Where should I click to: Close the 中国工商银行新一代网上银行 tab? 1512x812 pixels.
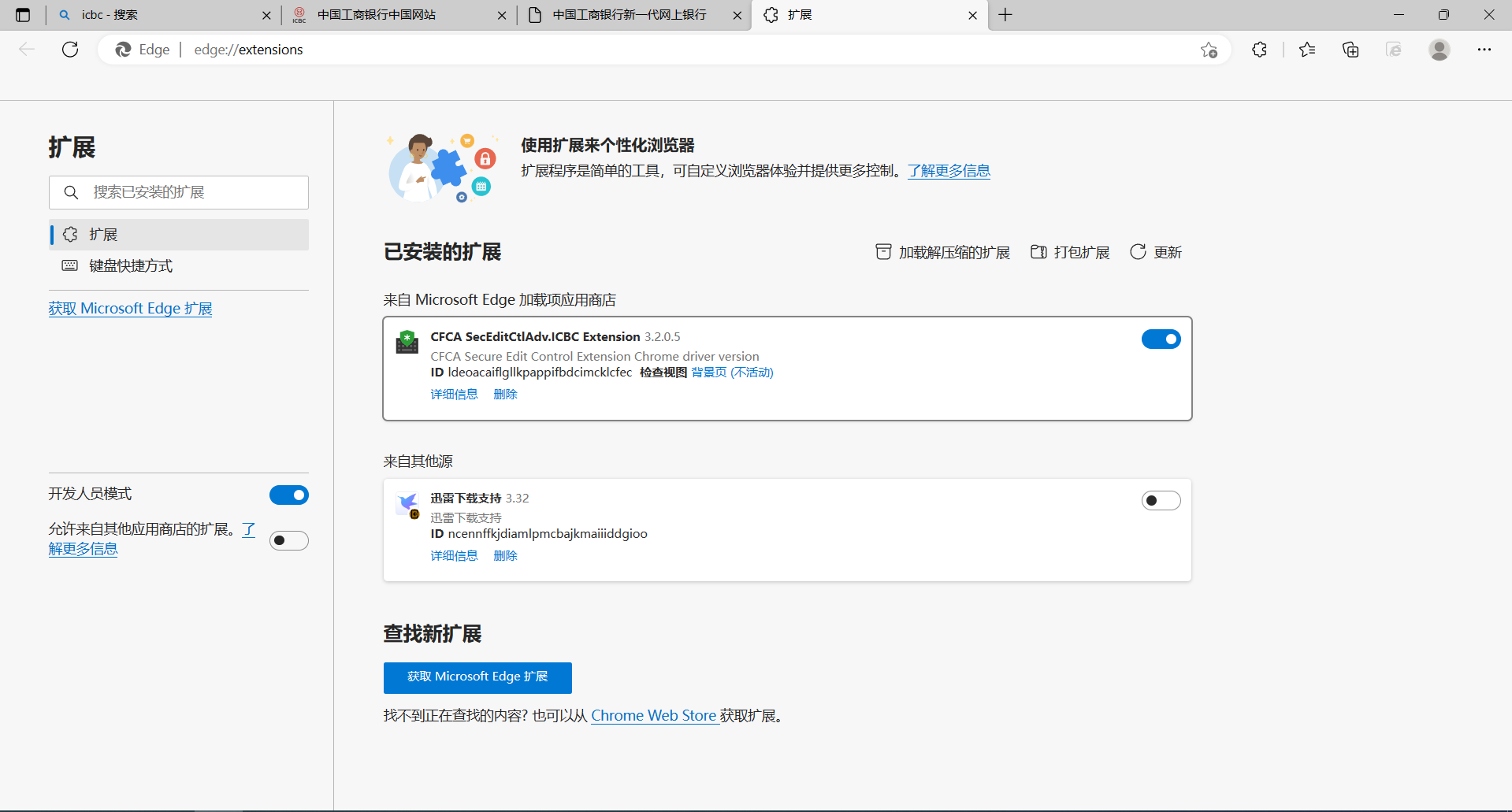(737, 15)
